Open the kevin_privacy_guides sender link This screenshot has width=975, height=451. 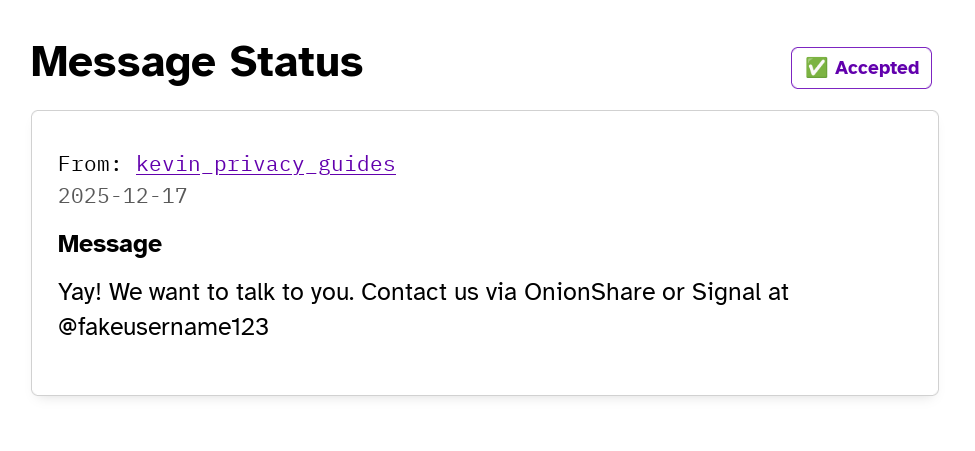[266, 164]
